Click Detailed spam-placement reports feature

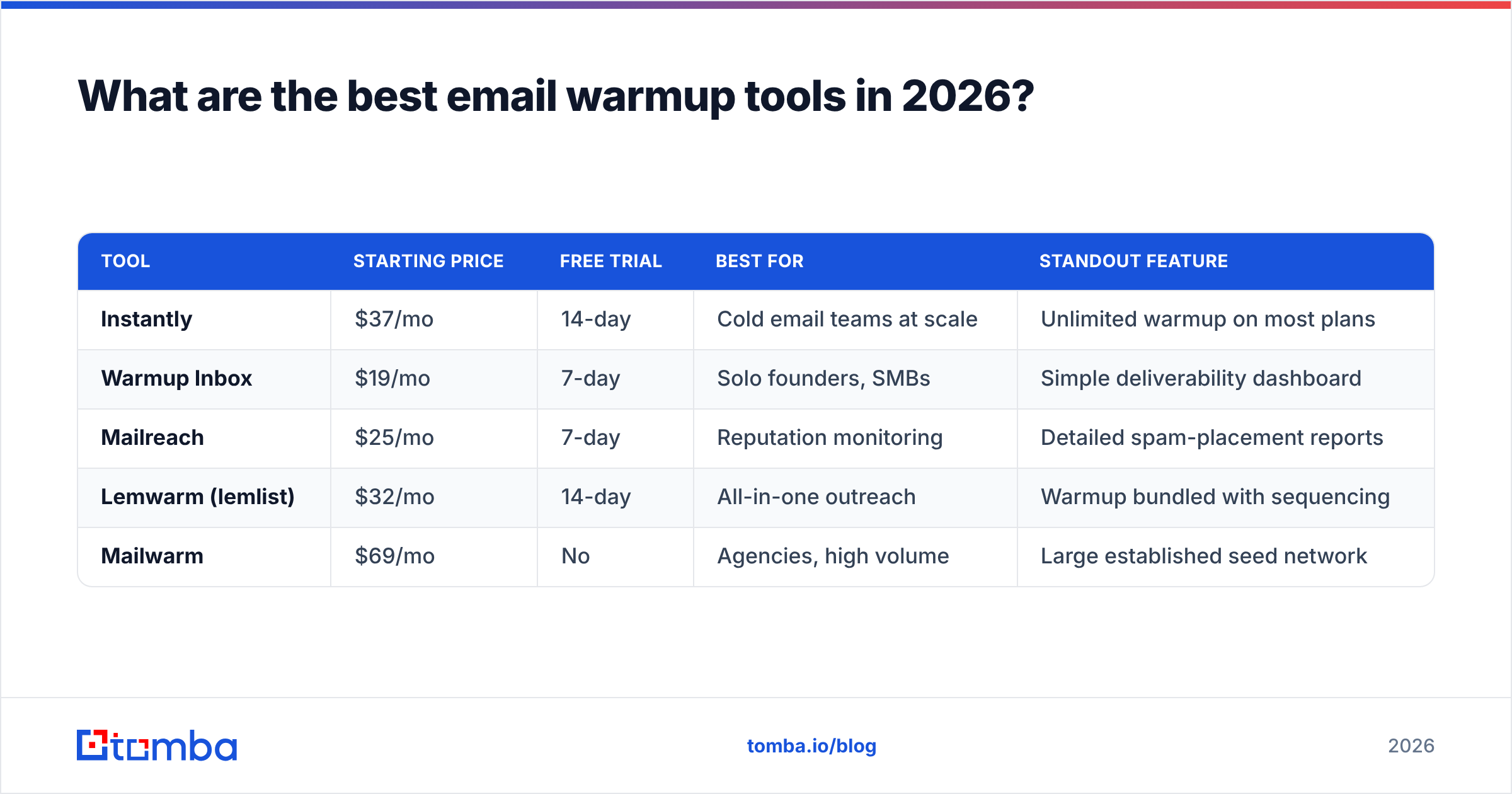click(1212, 438)
